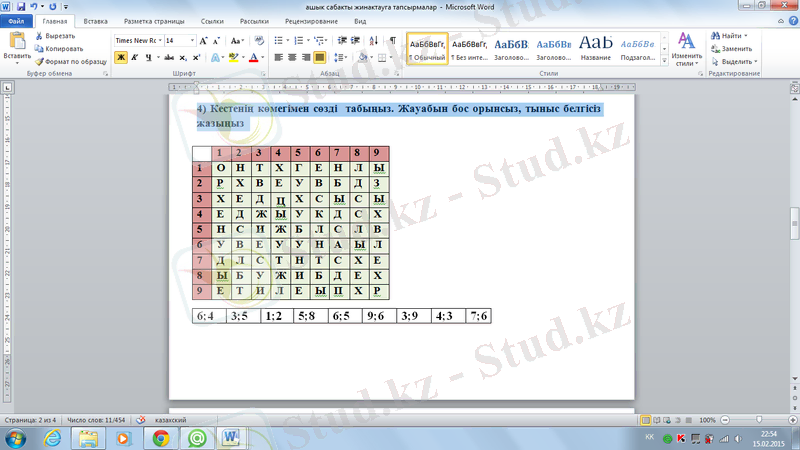Open the font name dropdown
Viewport: 800px width, 450px height.
click(x=158, y=40)
